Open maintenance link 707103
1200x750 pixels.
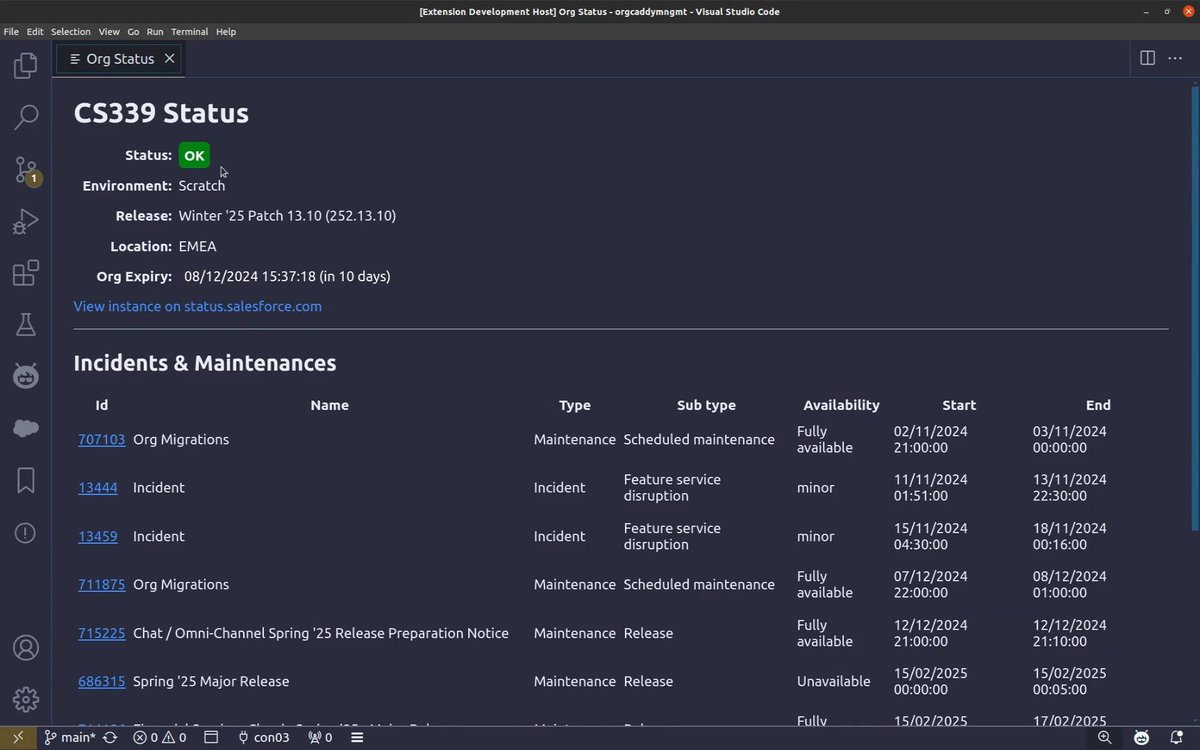click(x=102, y=439)
